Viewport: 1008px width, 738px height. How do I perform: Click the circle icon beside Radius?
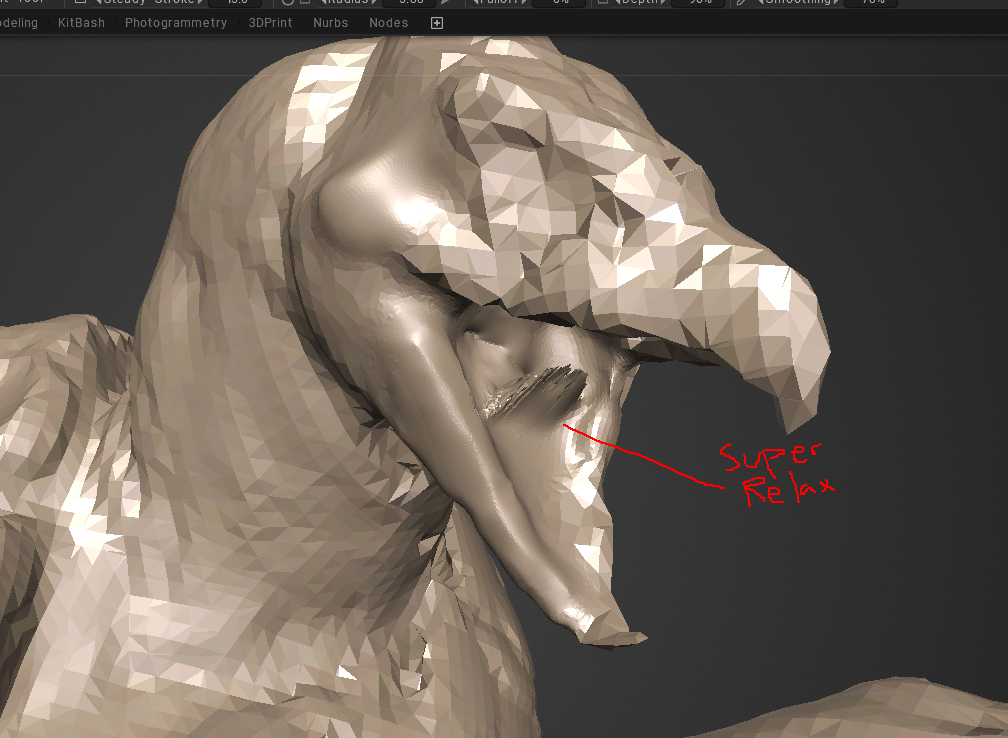[288, 2]
